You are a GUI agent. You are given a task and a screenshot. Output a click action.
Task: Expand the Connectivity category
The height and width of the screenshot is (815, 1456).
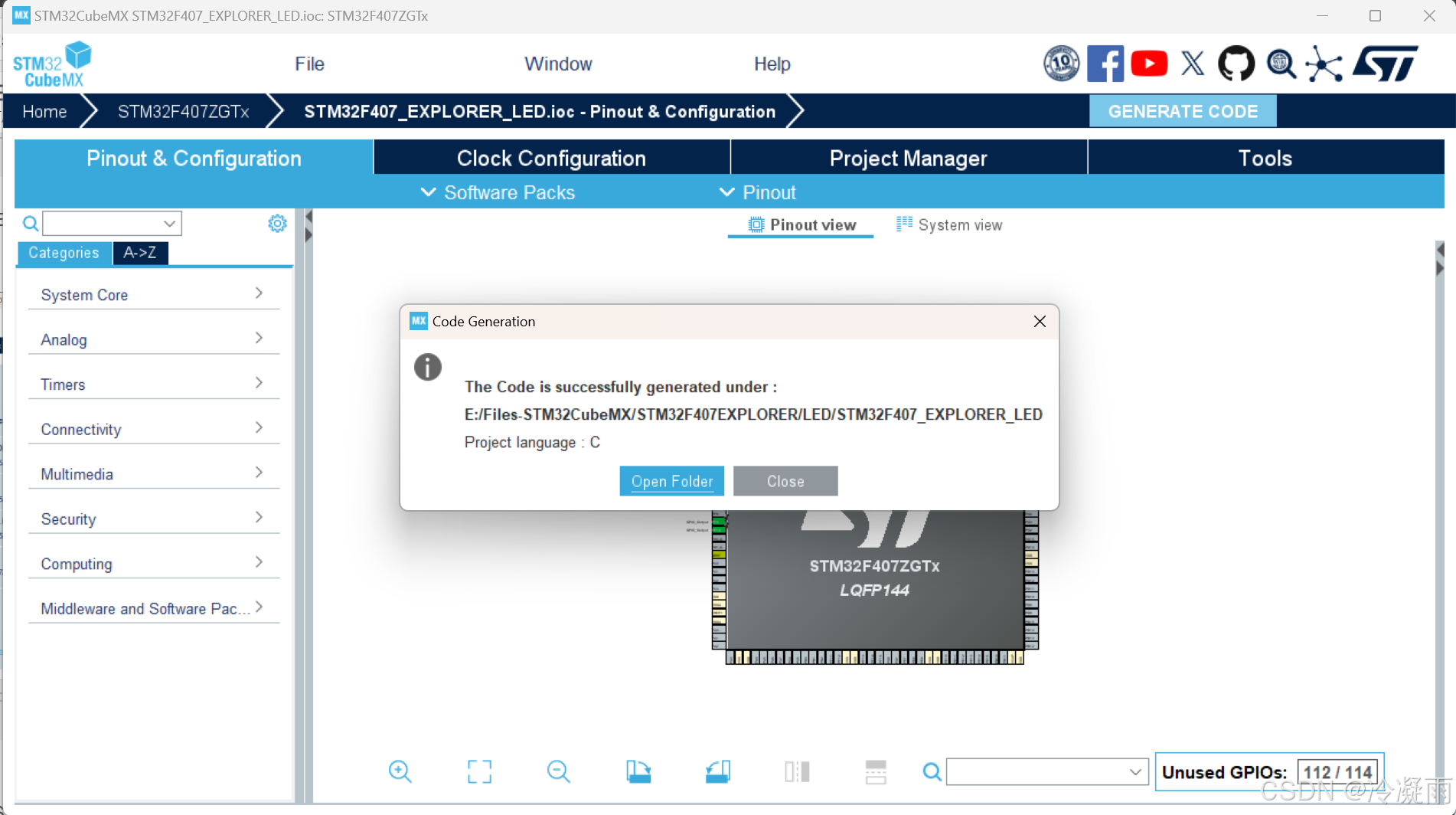154,429
